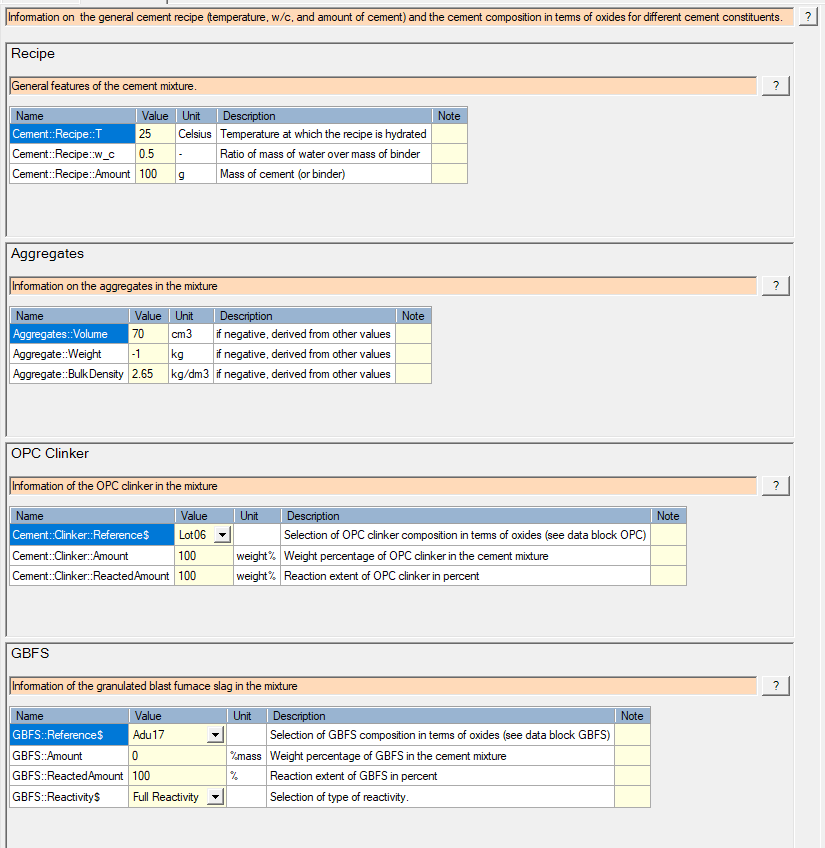Edit the Aggregates Volume value 70

click(149, 334)
